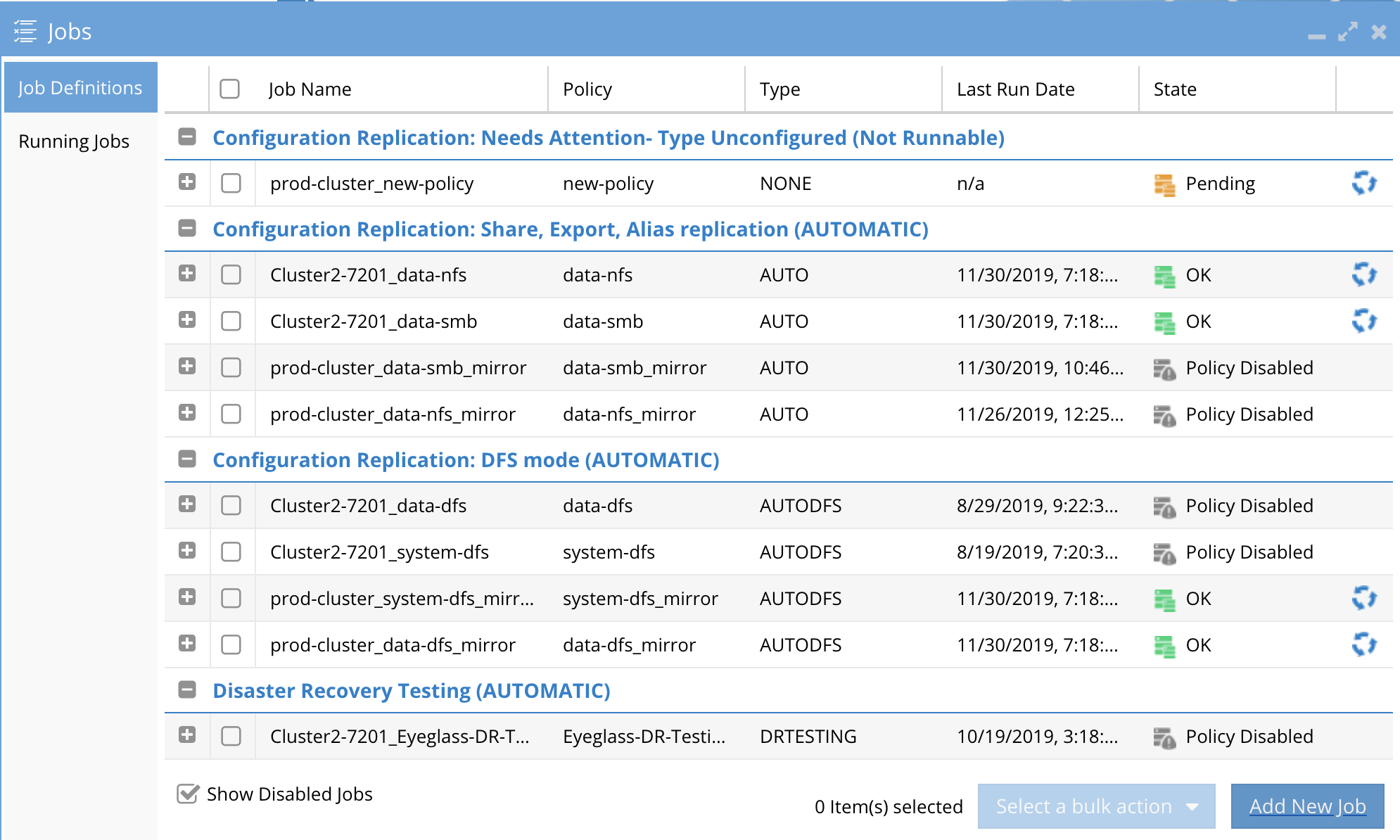The width and height of the screenshot is (1400, 840).
Task: Click refresh icon for Cluster2-7201_data-smb job
Action: 1364,321
